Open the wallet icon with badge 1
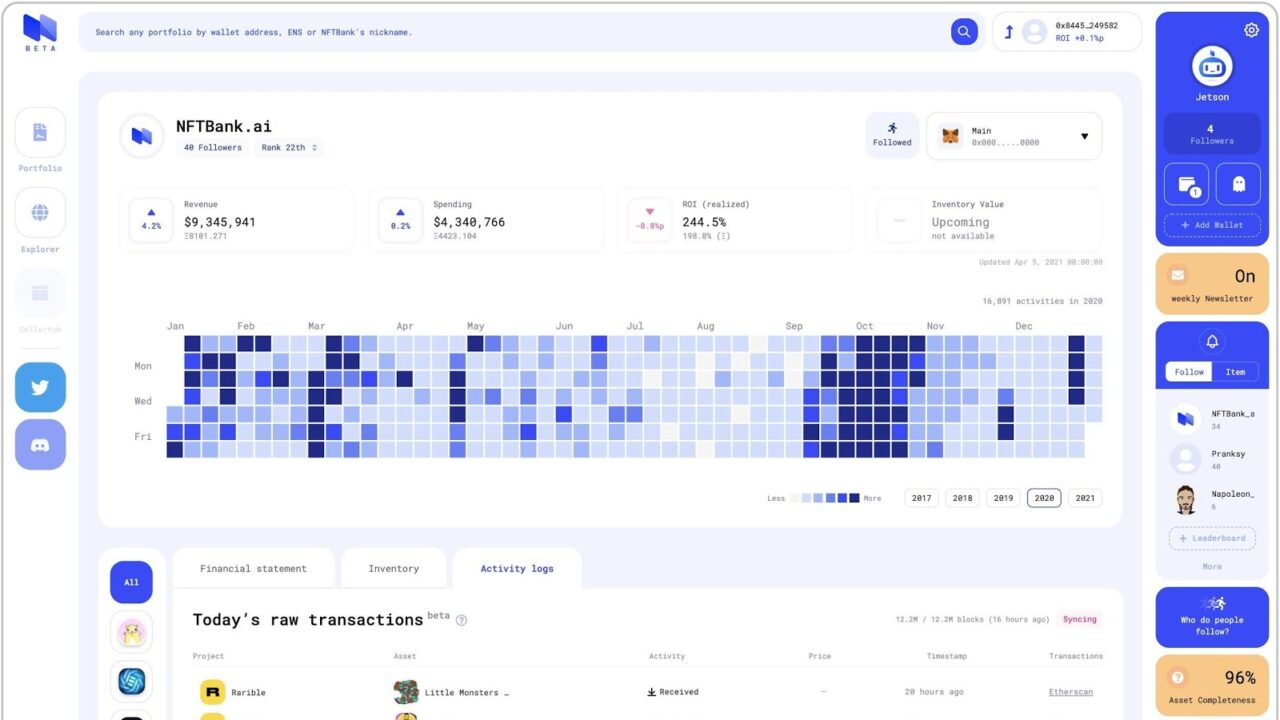 [1186, 184]
